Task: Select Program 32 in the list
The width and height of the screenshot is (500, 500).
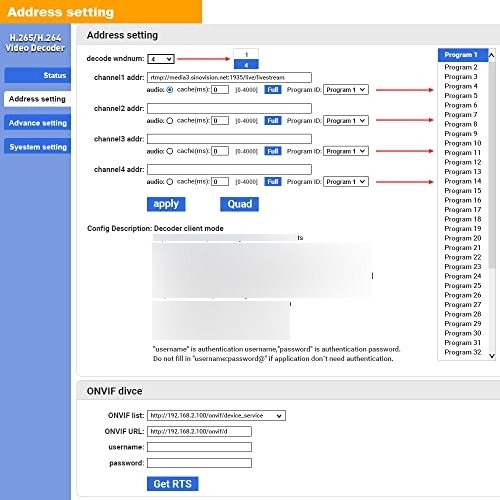Action: tap(463, 352)
